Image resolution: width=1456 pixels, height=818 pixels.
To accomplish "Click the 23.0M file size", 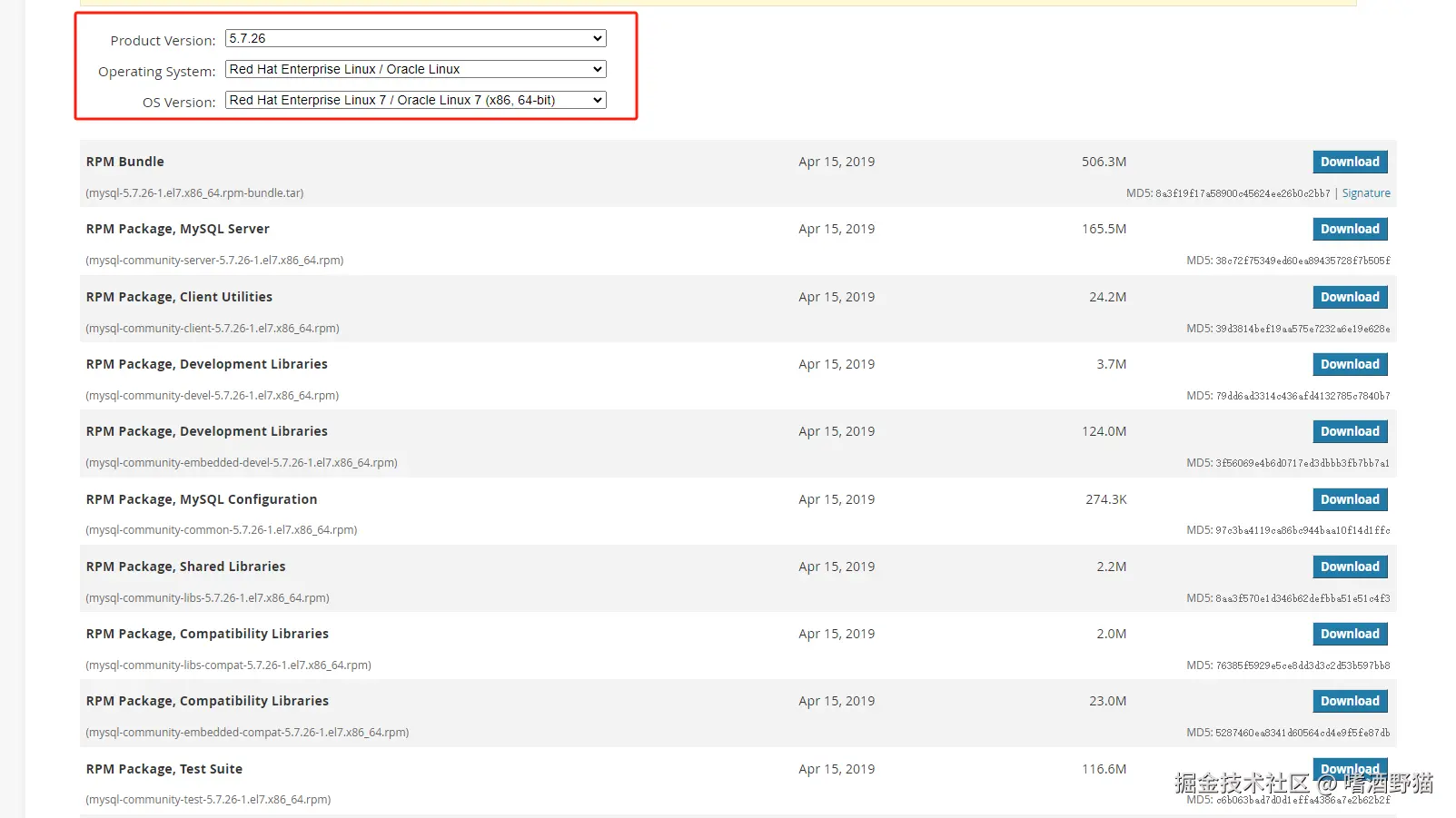I will click(1108, 701).
